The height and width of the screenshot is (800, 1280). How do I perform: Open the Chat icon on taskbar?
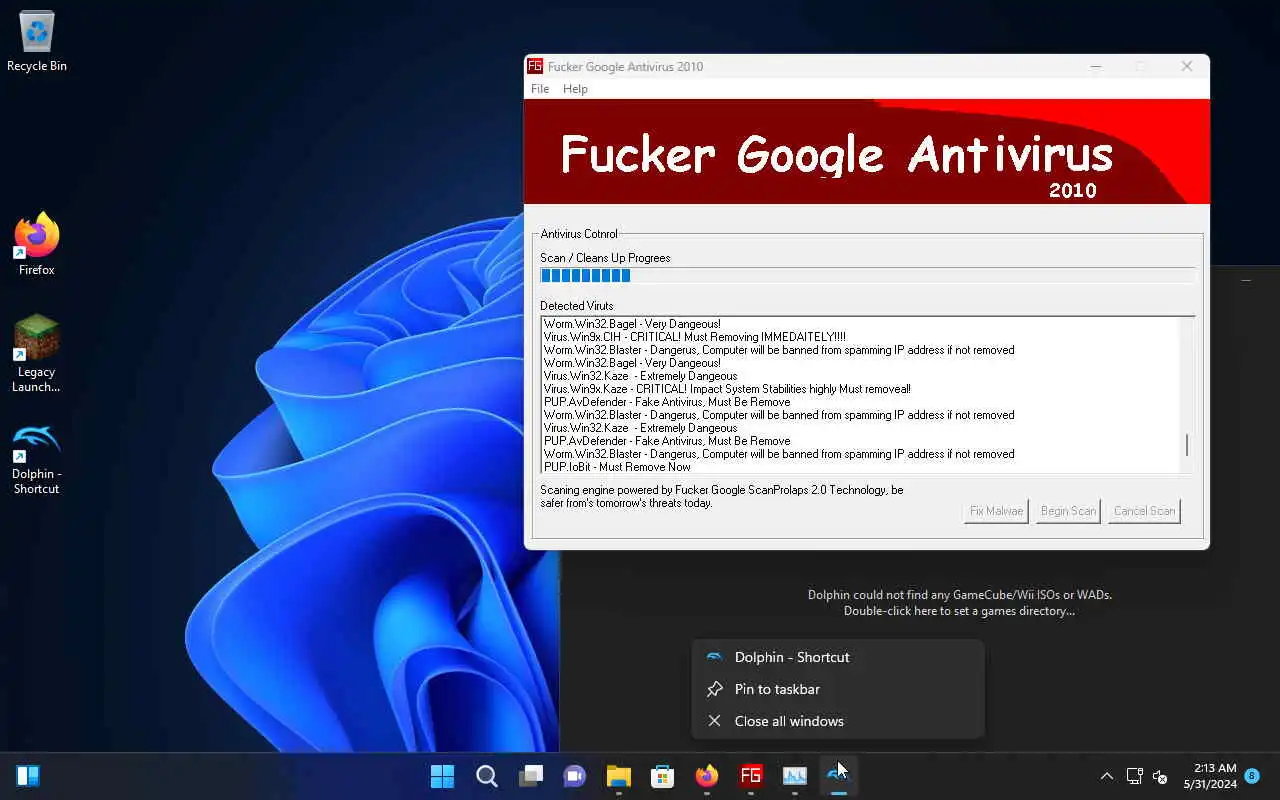(574, 776)
